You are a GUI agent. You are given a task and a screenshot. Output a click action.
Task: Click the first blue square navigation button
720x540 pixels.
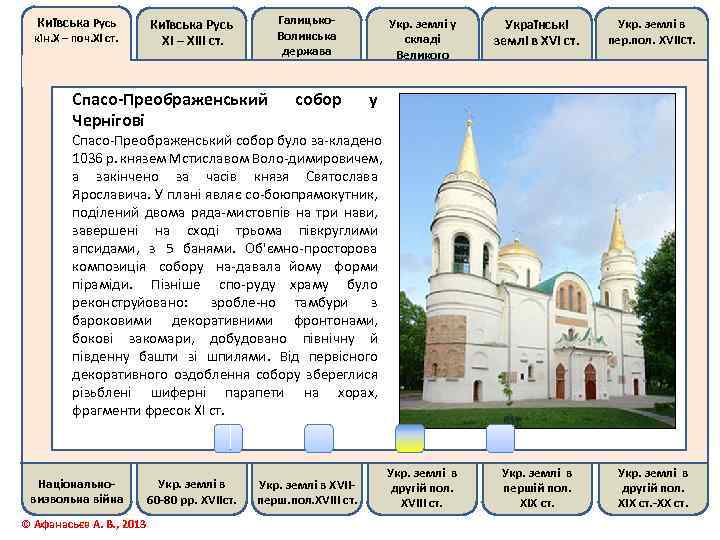pos(228,439)
